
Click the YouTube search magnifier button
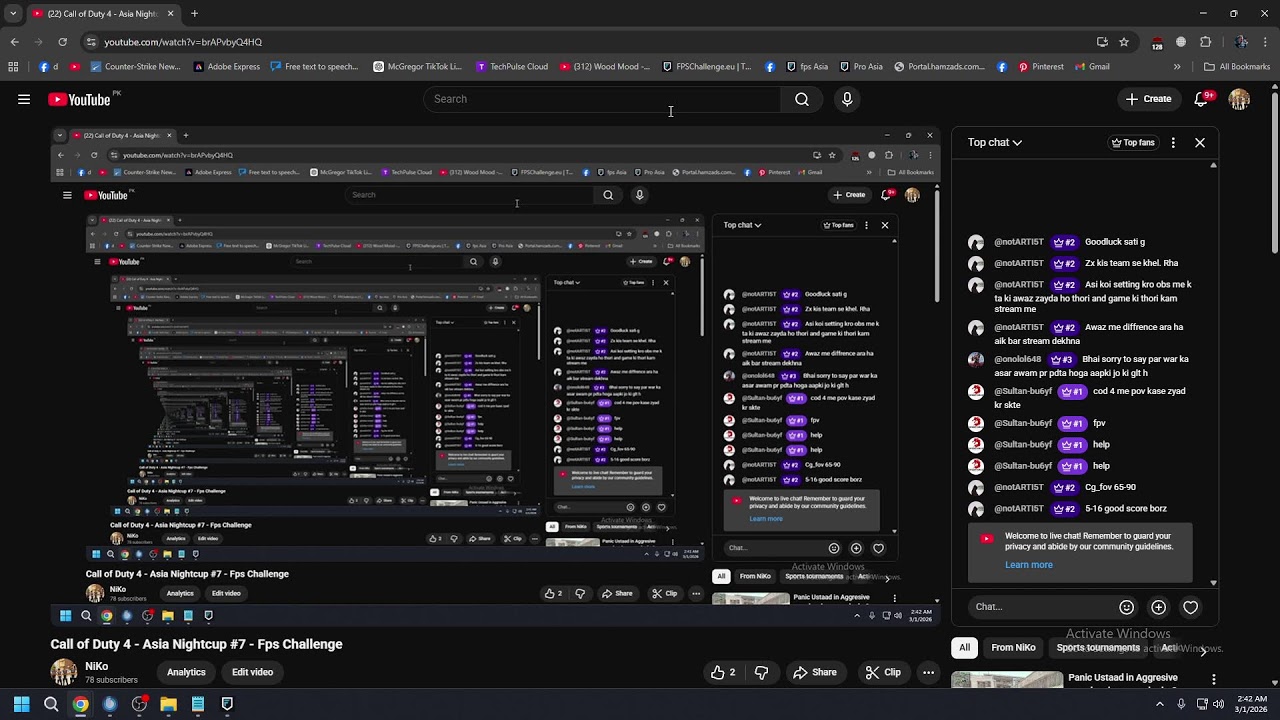[802, 99]
